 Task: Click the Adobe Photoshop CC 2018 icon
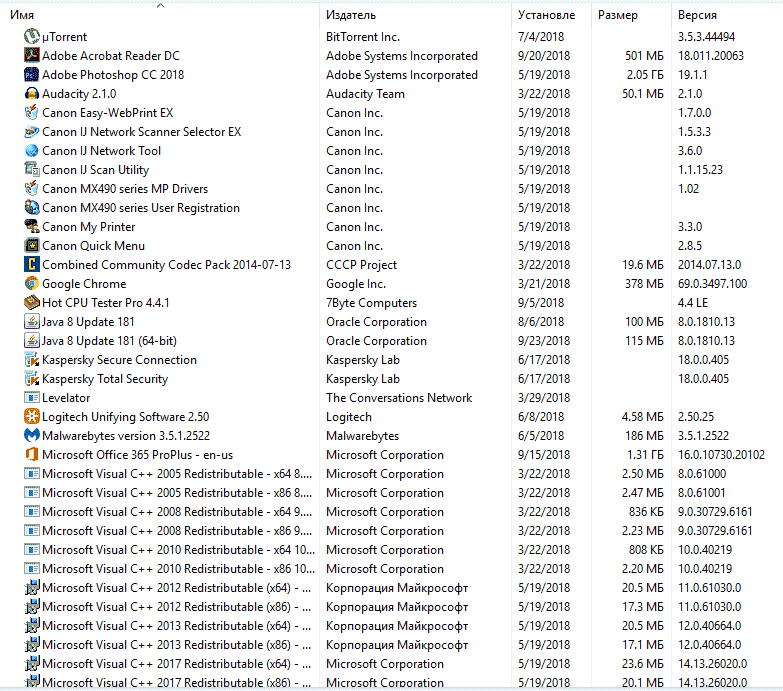coord(31,74)
